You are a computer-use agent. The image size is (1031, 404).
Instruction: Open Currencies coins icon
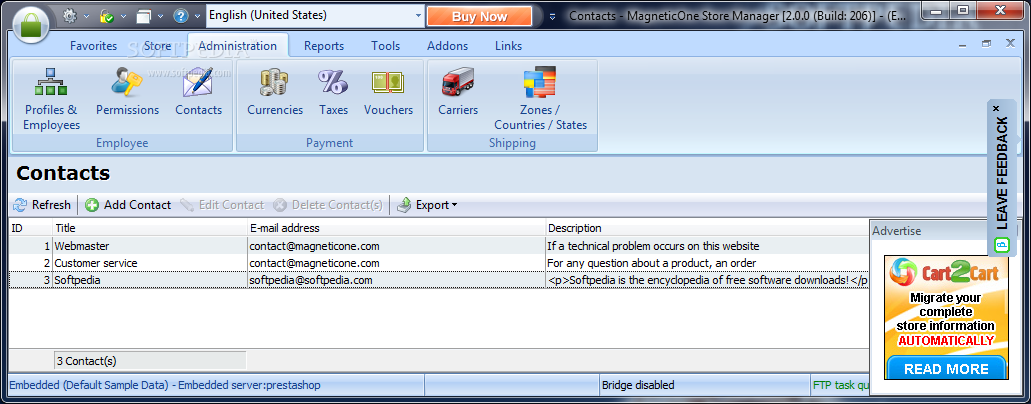point(275,92)
